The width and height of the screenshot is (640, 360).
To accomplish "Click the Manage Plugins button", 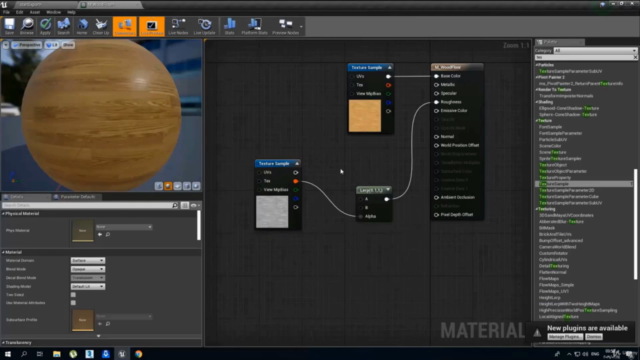I will (x=565, y=337).
